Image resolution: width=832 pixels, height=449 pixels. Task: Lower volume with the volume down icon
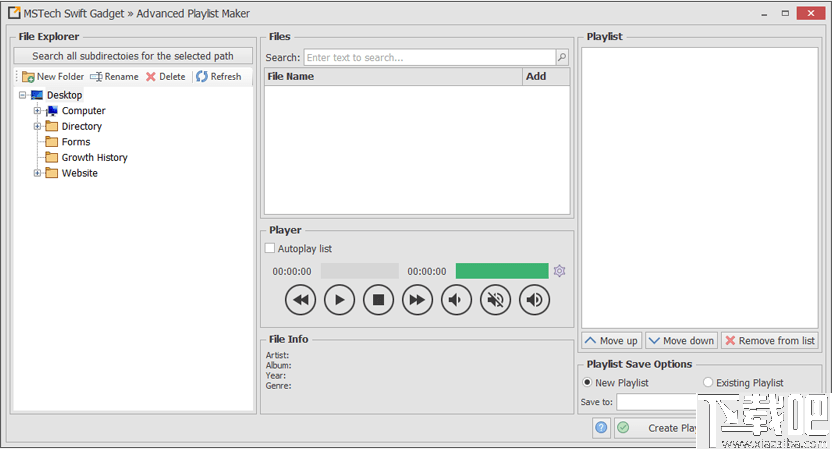[x=456, y=300]
